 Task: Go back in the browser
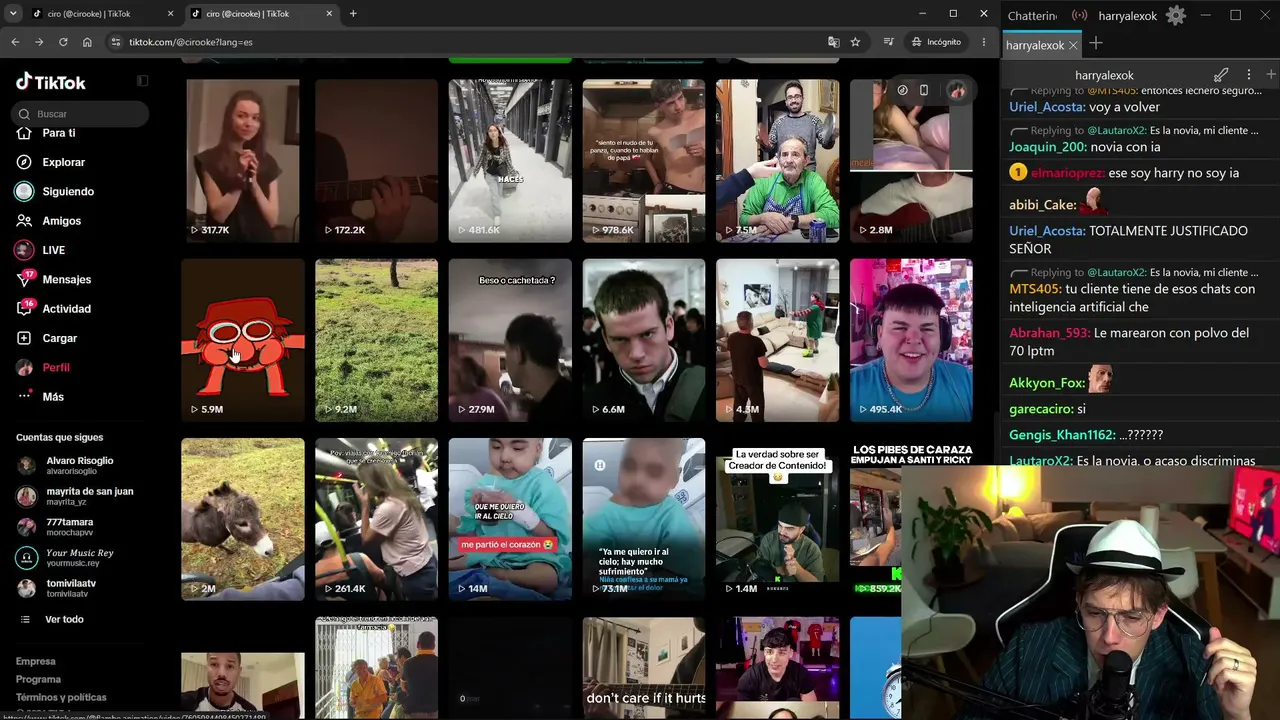tap(15, 42)
